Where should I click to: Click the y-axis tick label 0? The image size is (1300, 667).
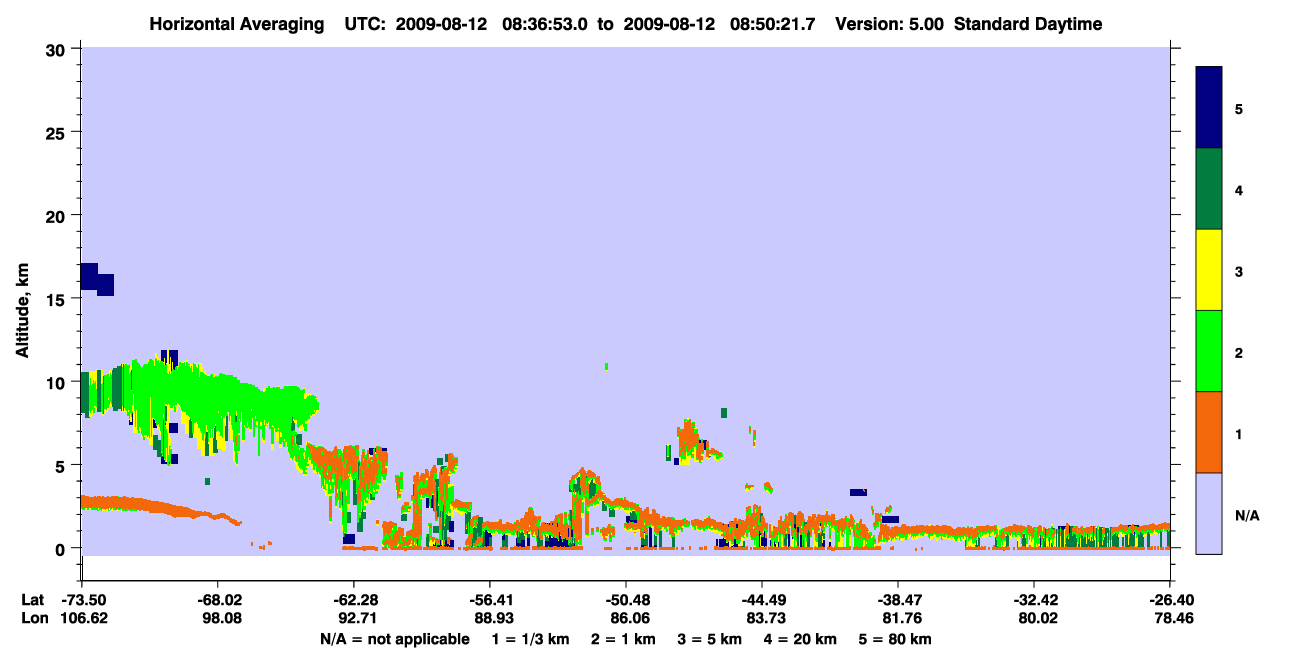pos(61,548)
